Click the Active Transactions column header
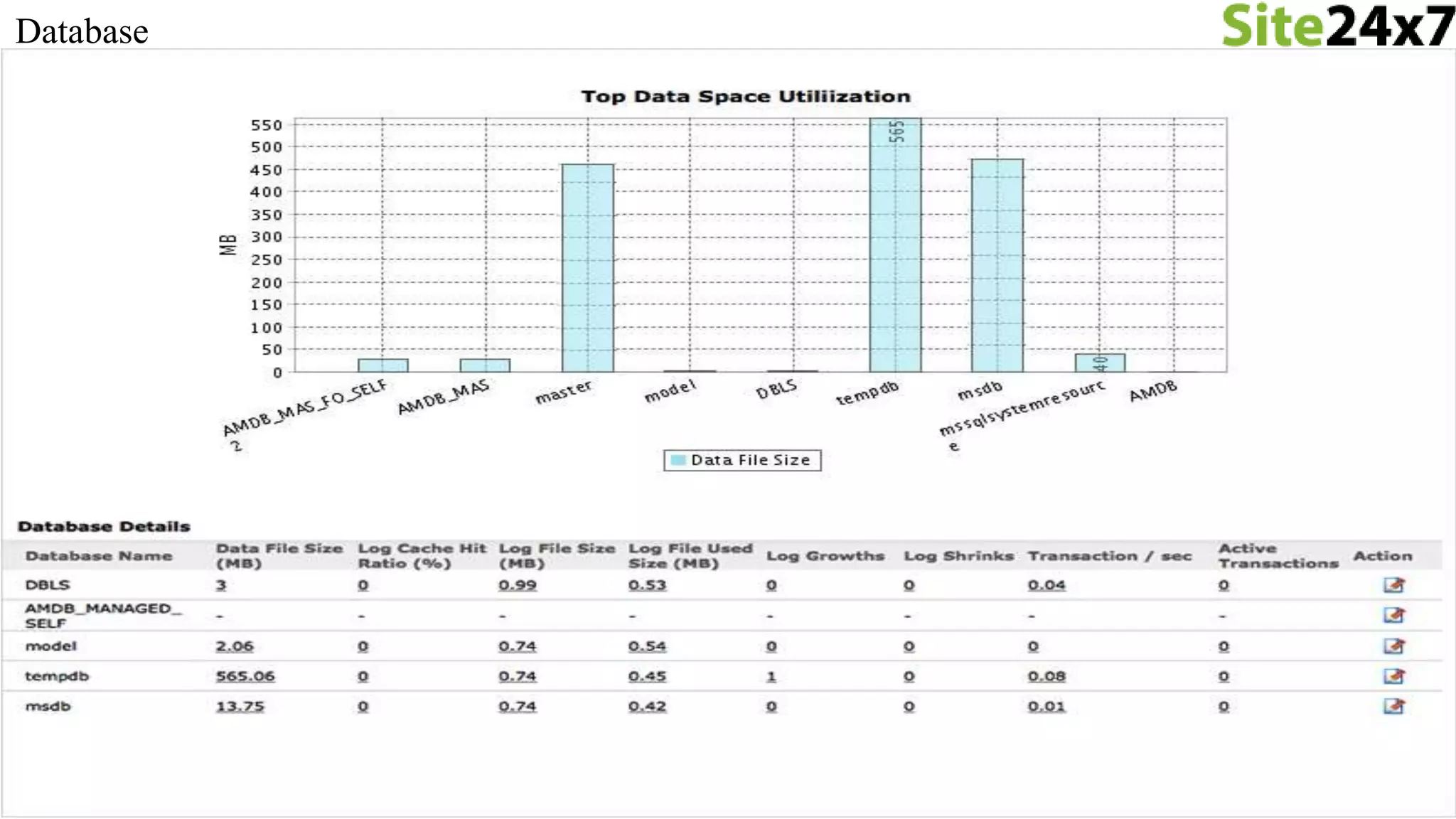The image size is (1456, 819). [1278, 556]
